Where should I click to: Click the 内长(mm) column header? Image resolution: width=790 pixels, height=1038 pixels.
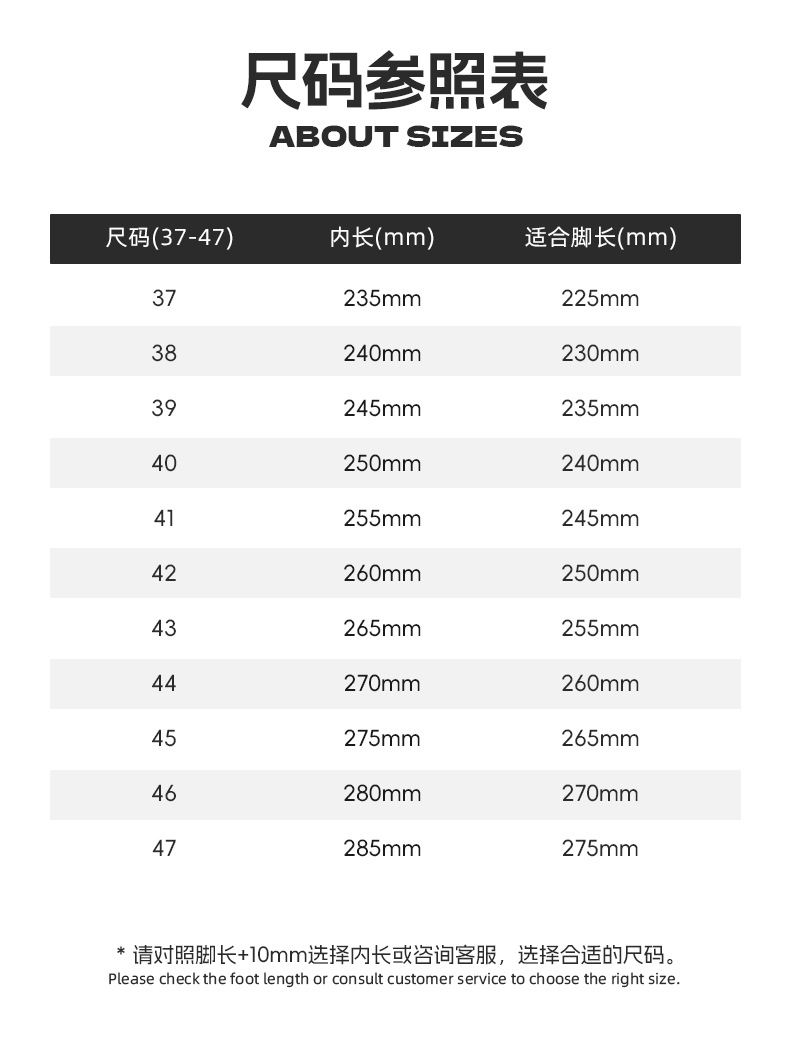(382, 237)
